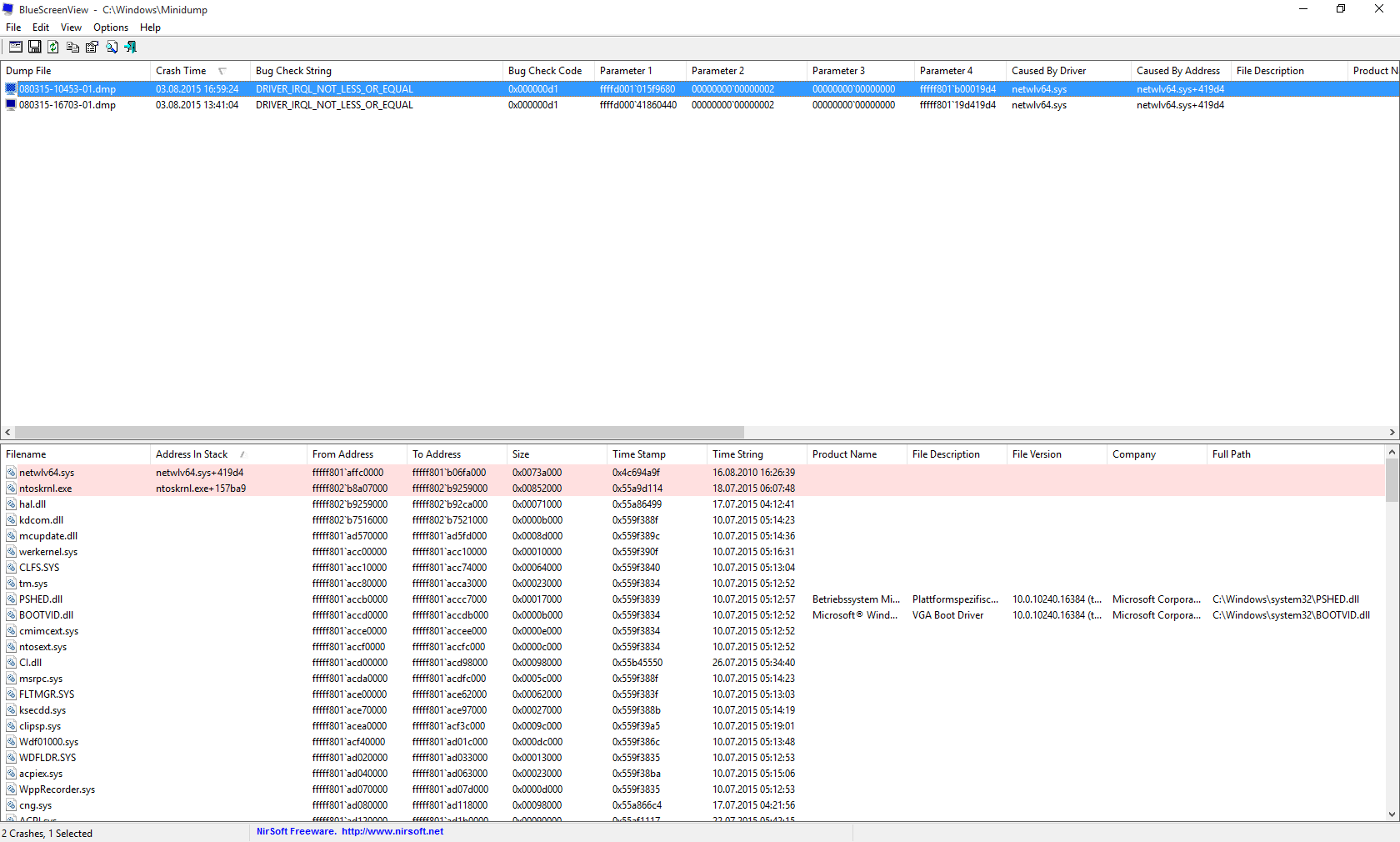The width and height of the screenshot is (1400, 842).
Task: Sort by Caused By Driver column
Action: point(1068,71)
